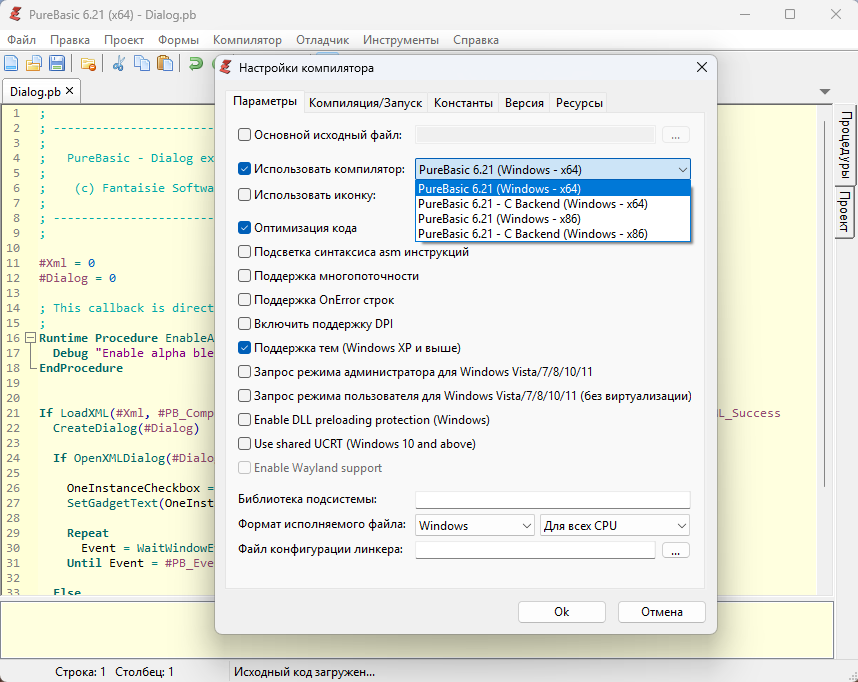Enable 'Поддержка OnError строк' checkbox
The width and height of the screenshot is (858, 682).
coord(245,300)
